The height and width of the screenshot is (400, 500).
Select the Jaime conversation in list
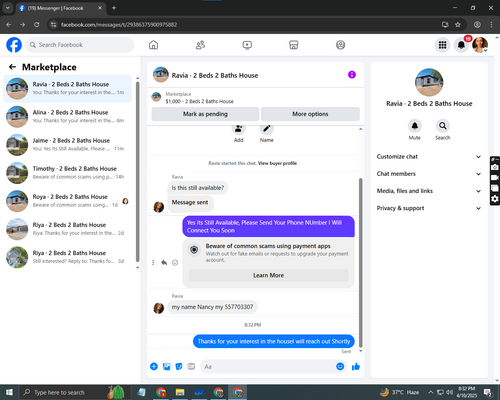point(68,145)
